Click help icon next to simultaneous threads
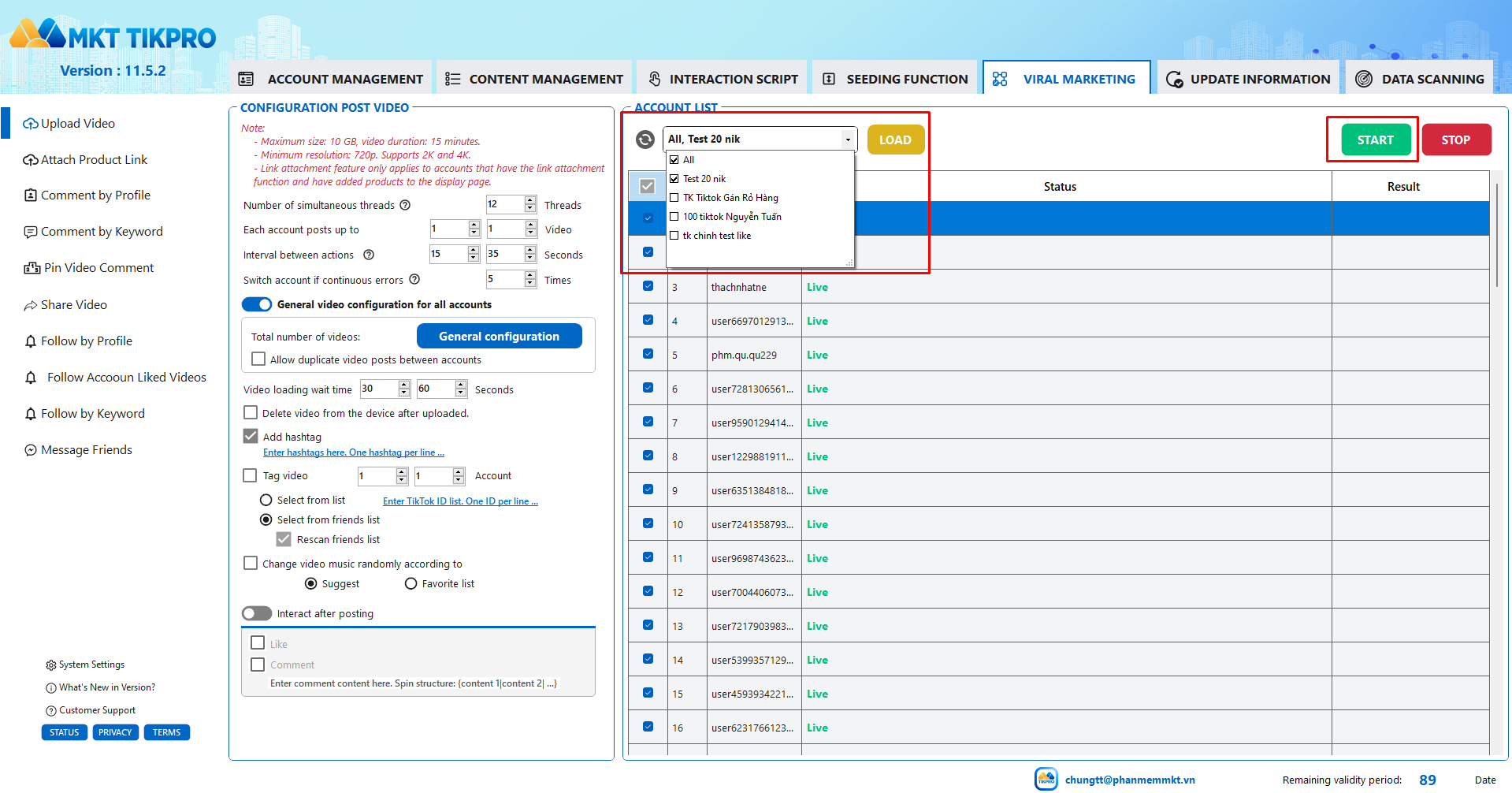 click(405, 205)
